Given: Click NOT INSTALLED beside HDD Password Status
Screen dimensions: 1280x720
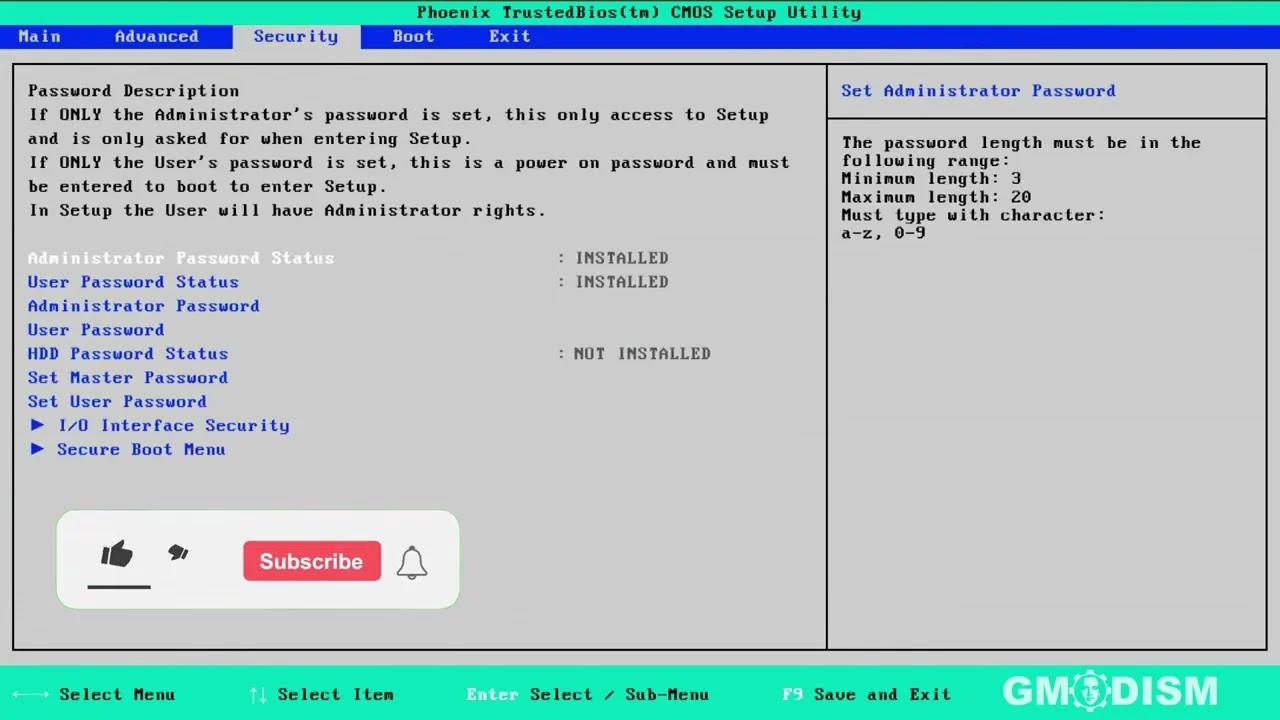Looking at the screenshot, I should [x=641, y=353].
